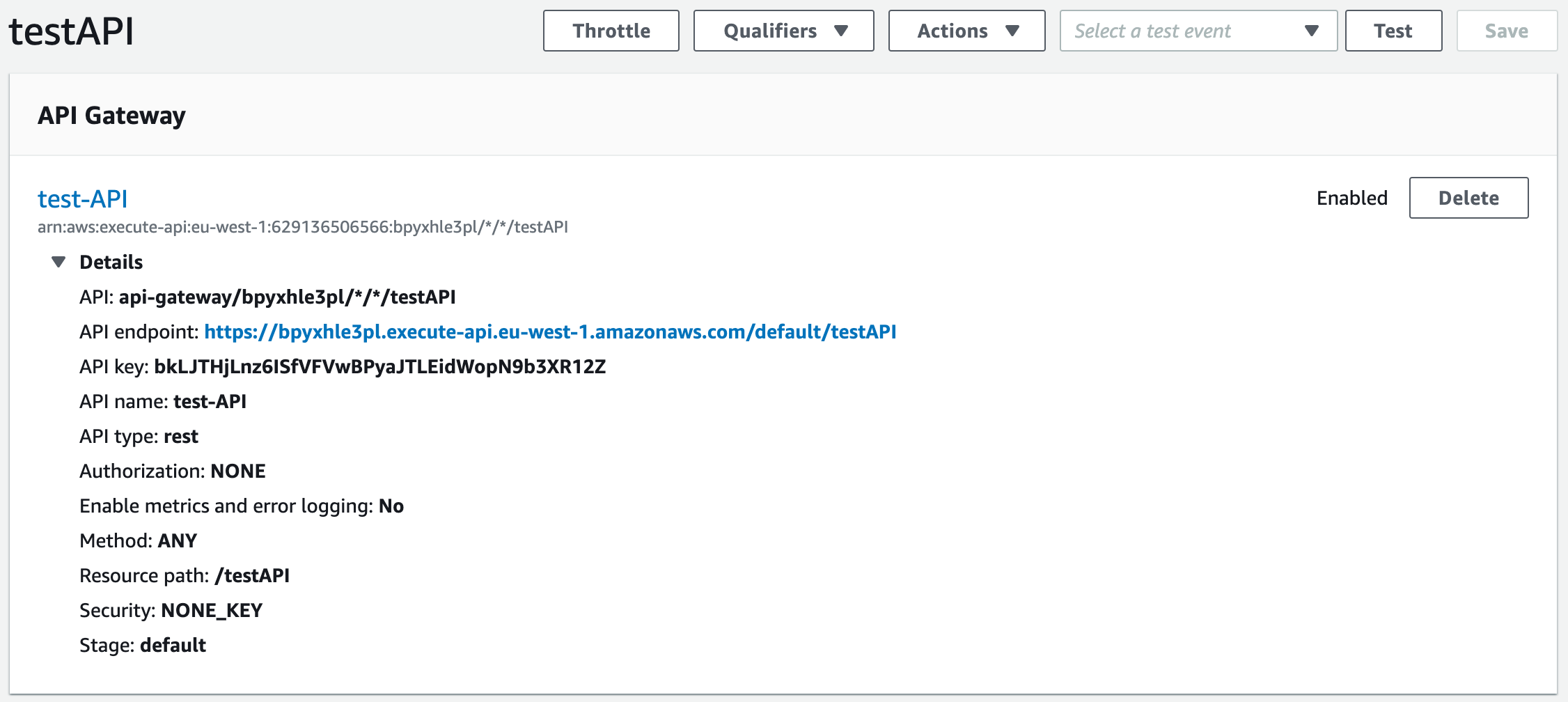Expand the Actions menu

966,31
